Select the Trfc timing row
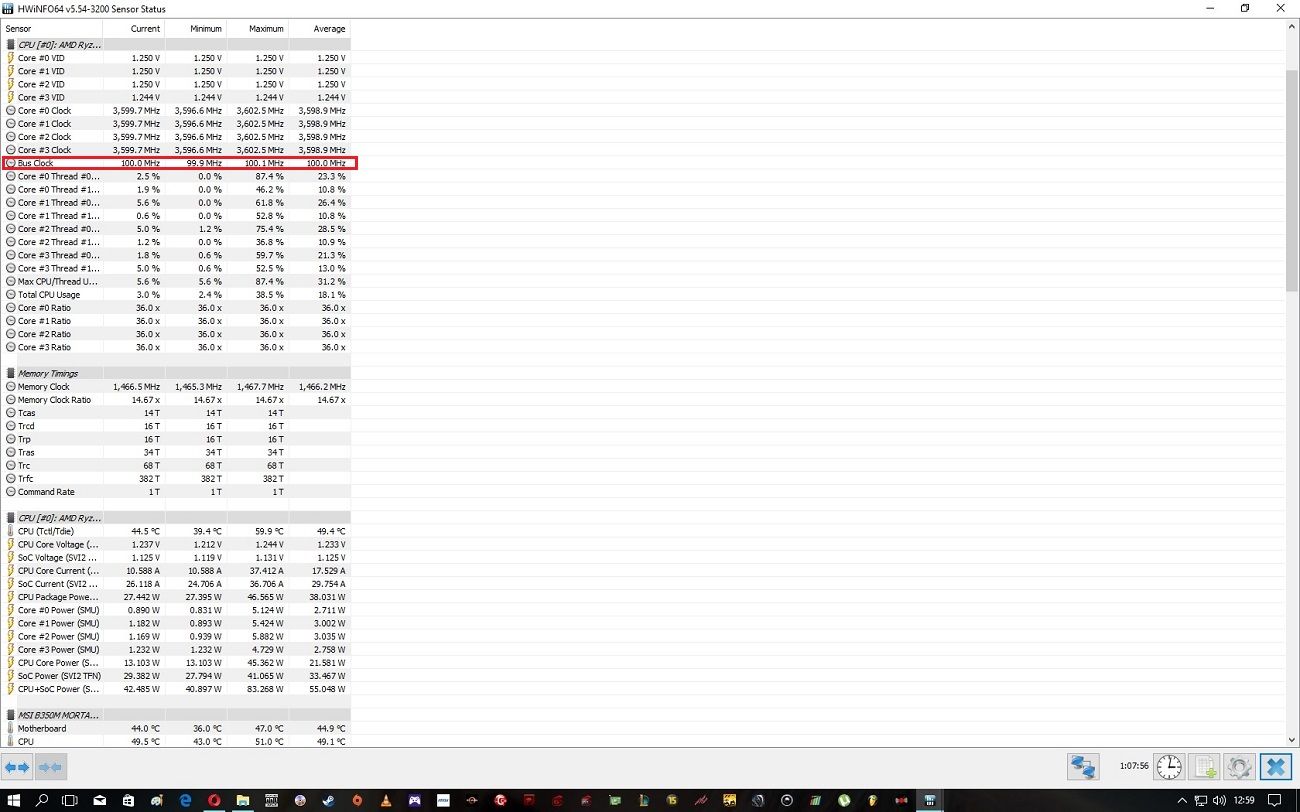This screenshot has height=812, width=1300. tap(175, 478)
